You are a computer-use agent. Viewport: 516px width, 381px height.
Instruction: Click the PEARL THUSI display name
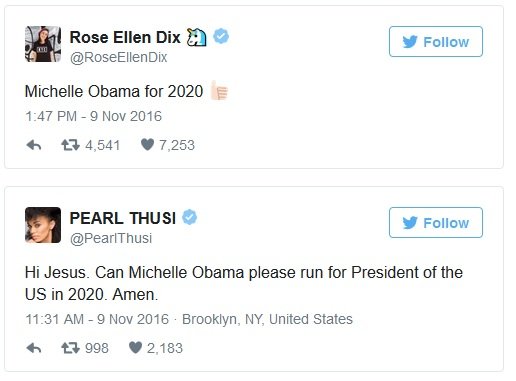pos(123,218)
